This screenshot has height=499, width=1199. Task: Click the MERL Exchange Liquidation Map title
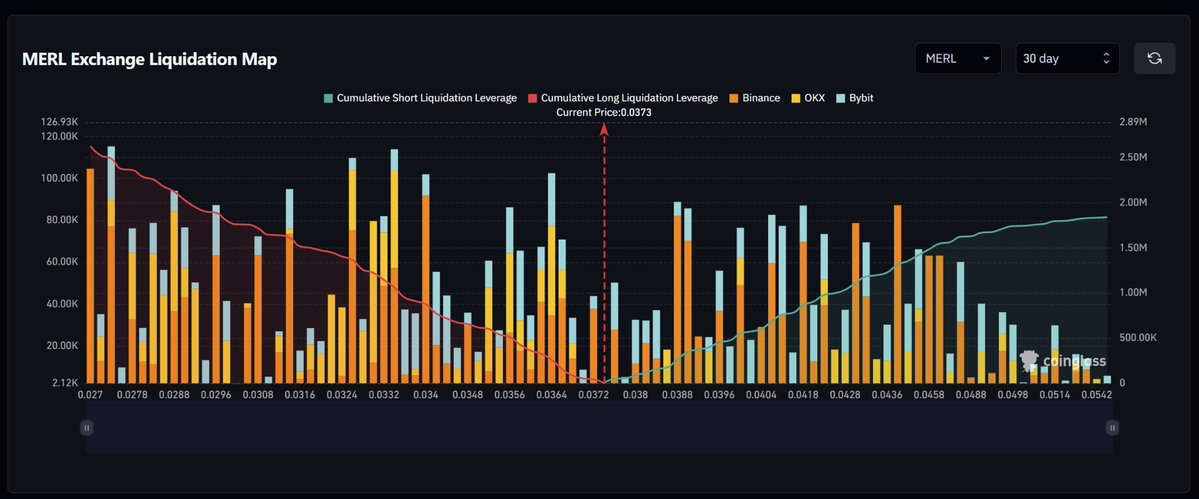(x=150, y=60)
